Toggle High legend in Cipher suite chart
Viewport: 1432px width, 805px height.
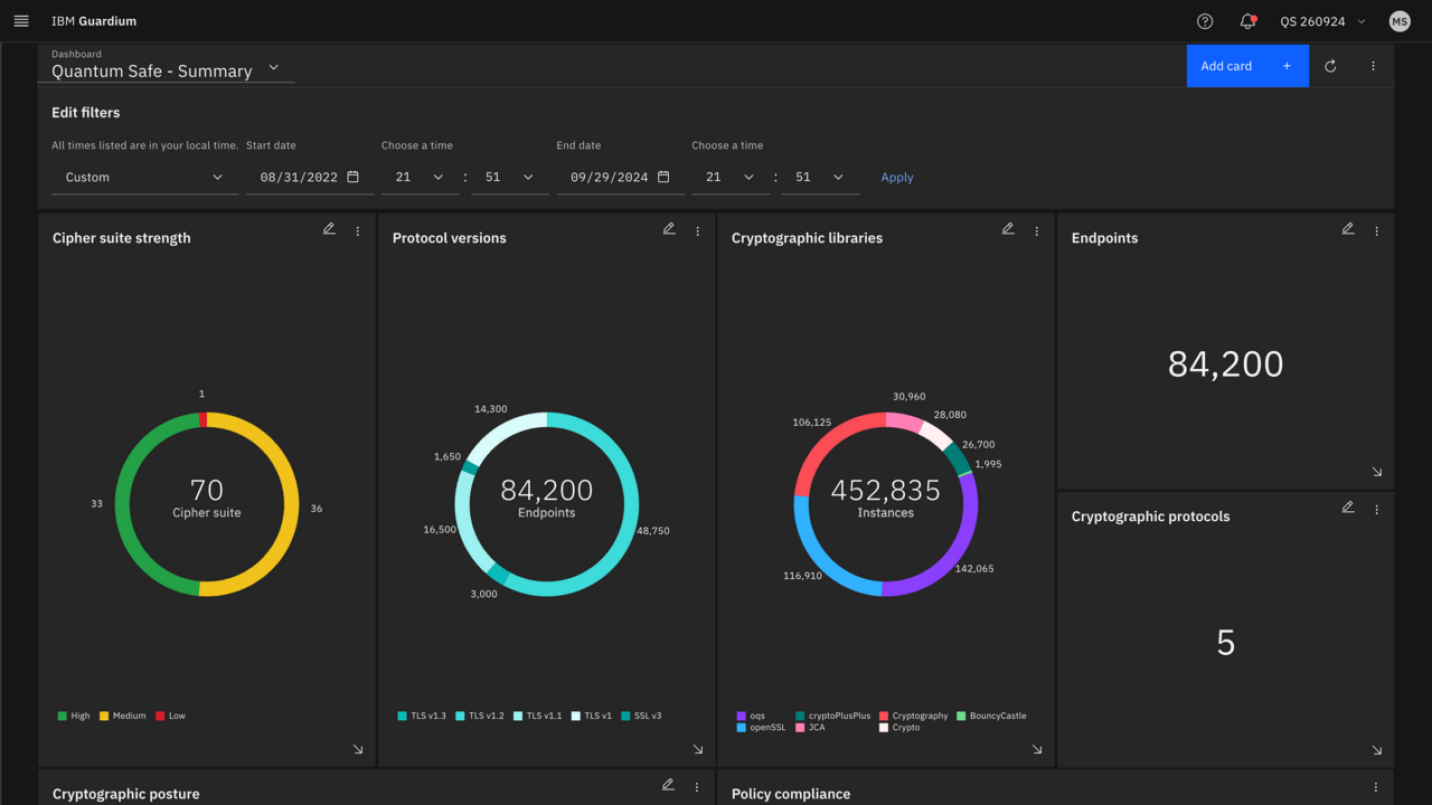pyautogui.click(x=74, y=716)
